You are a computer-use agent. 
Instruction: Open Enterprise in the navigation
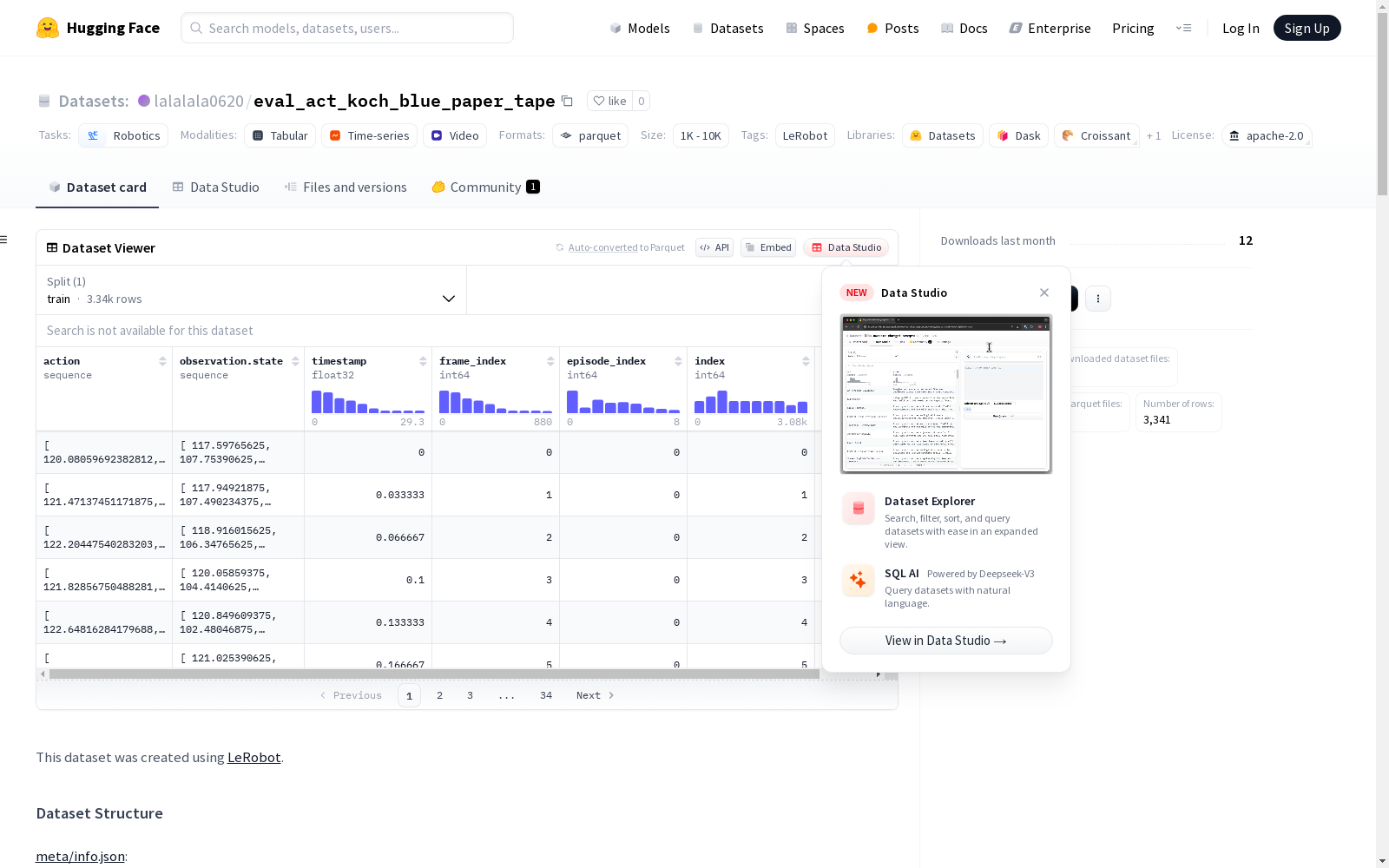(x=1050, y=28)
